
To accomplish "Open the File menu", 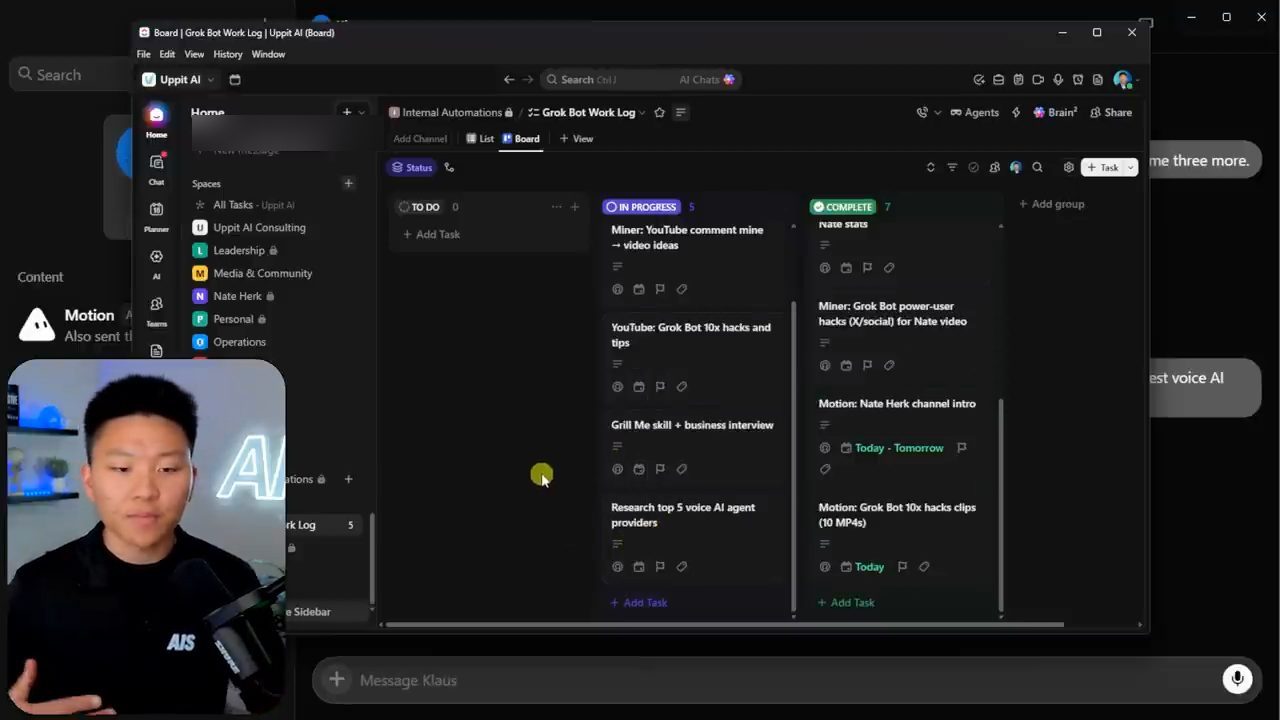I will (x=143, y=54).
